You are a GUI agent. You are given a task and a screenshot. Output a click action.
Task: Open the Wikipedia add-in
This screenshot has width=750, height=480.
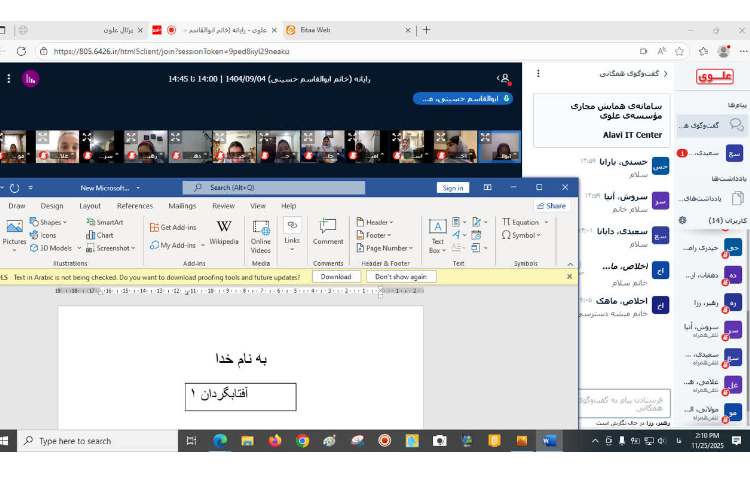point(223,232)
